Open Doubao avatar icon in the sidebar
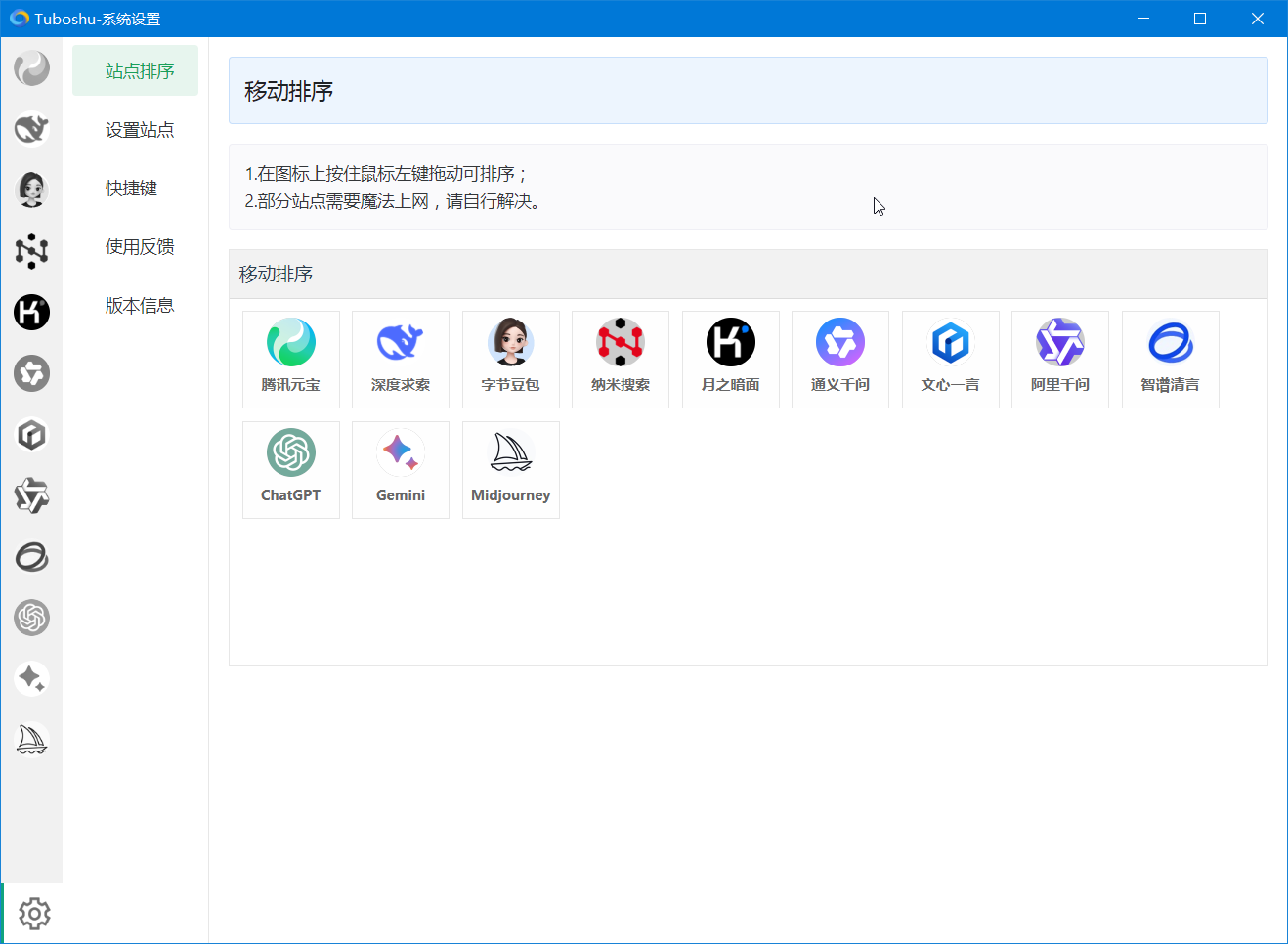This screenshot has height=944, width=1288. (31, 190)
